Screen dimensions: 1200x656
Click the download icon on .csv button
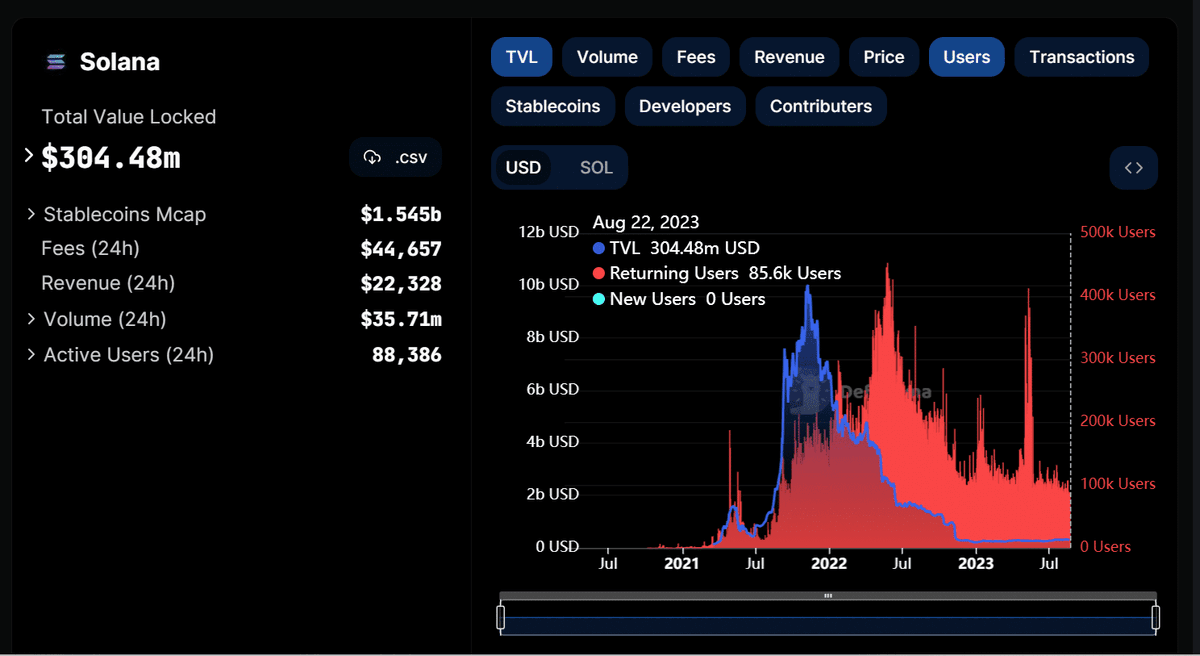[372, 158]
